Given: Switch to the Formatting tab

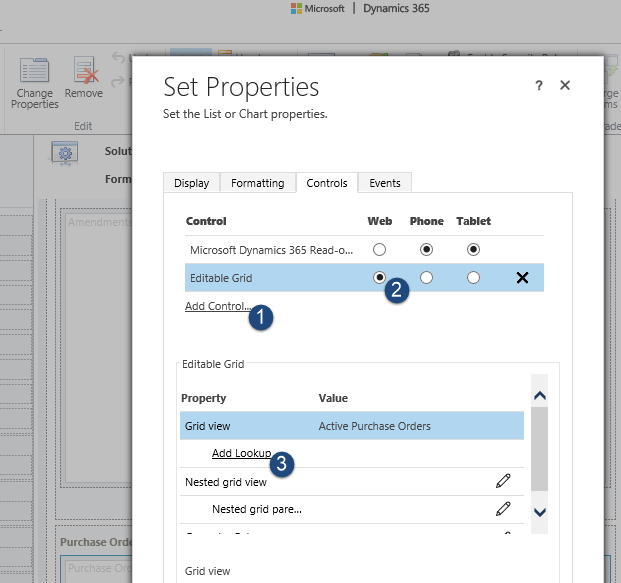Looking at the screenshot, I should coord(257,183).
